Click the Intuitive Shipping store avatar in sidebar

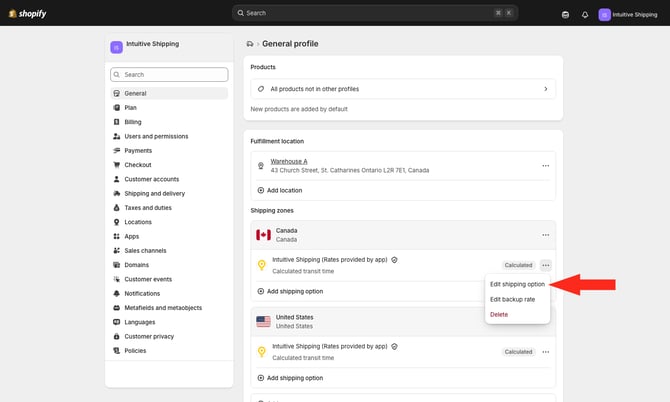tap(116, 47)
